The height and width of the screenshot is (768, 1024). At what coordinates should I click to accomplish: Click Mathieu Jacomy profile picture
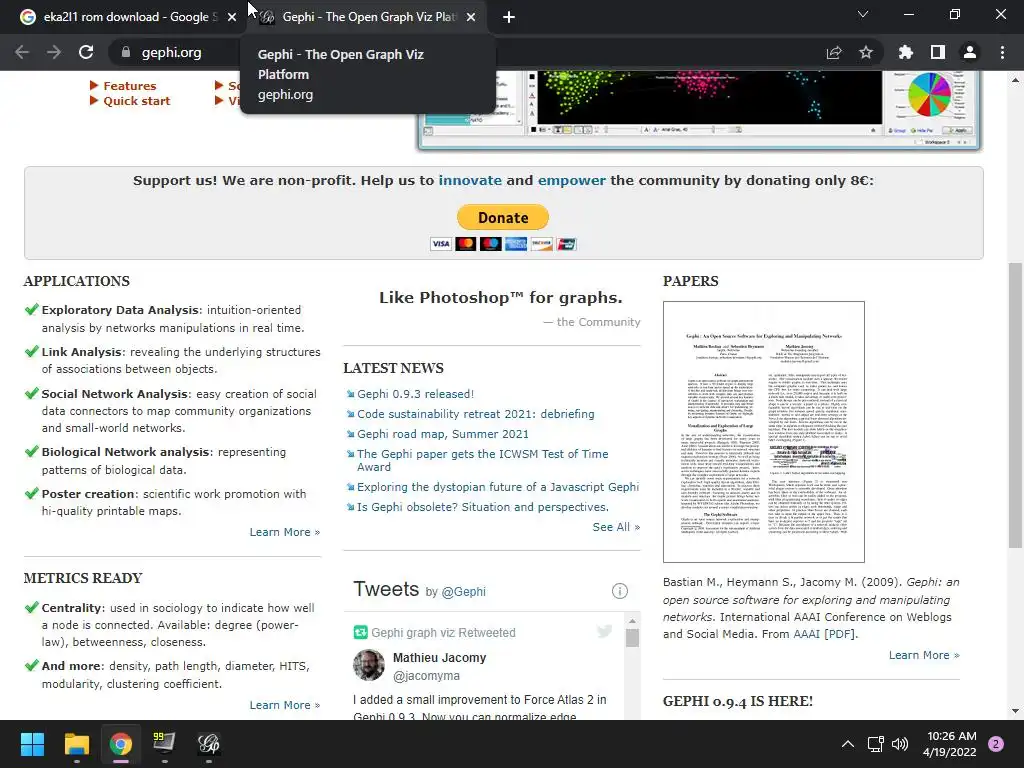click(369, 665)
